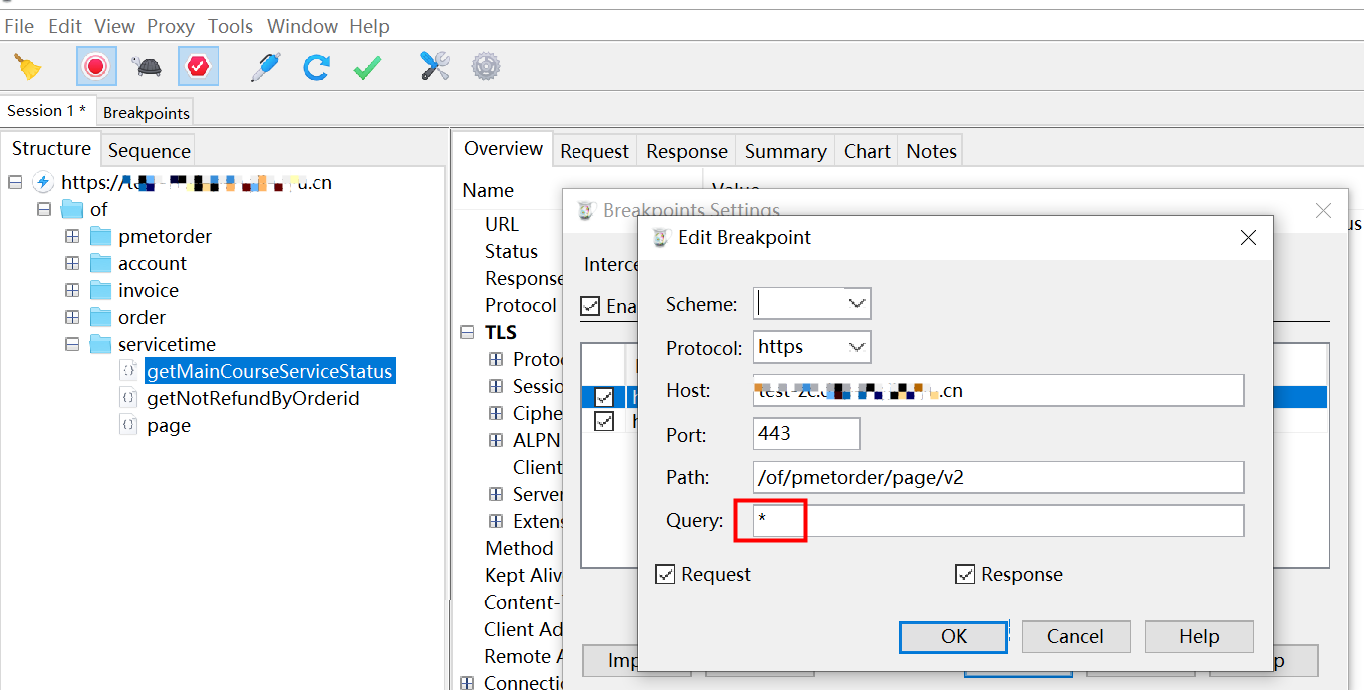This screenshot has height=690, width=1364.
Task: Click into the Path input field
Action: tap(998, 477)
